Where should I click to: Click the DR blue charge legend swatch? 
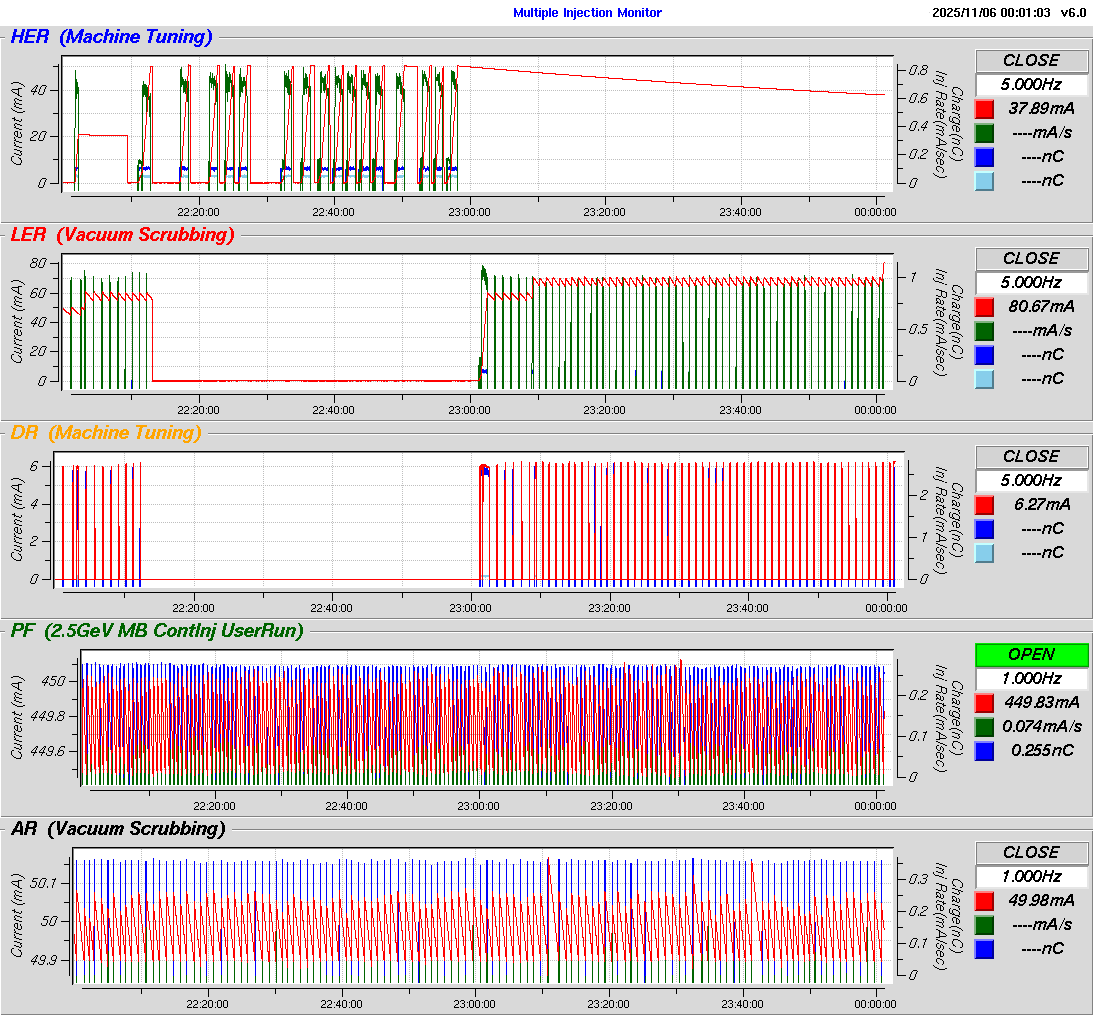984,528
